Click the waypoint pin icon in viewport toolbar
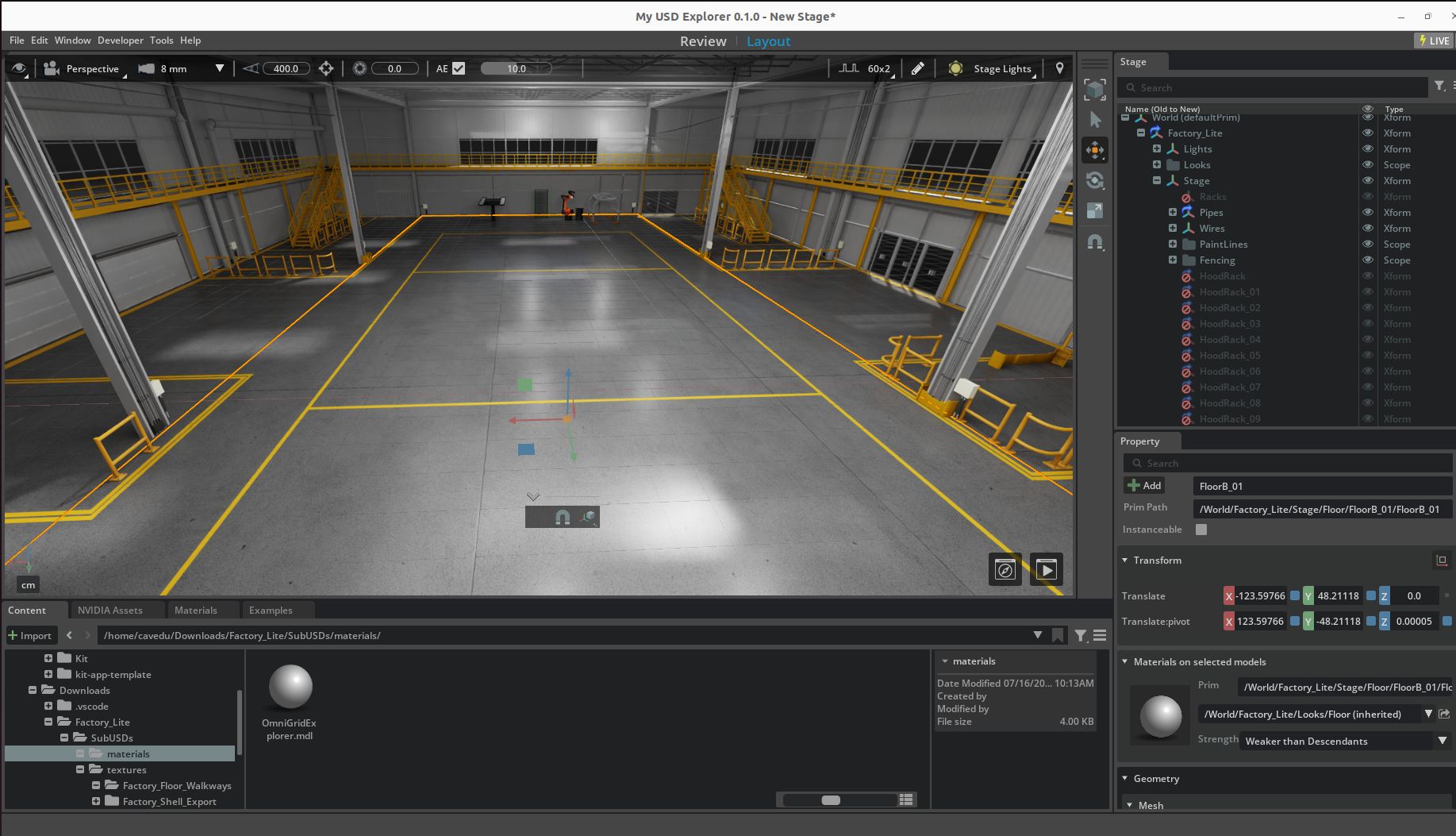Screen dimensions: 1456x836 point(1059,69)
